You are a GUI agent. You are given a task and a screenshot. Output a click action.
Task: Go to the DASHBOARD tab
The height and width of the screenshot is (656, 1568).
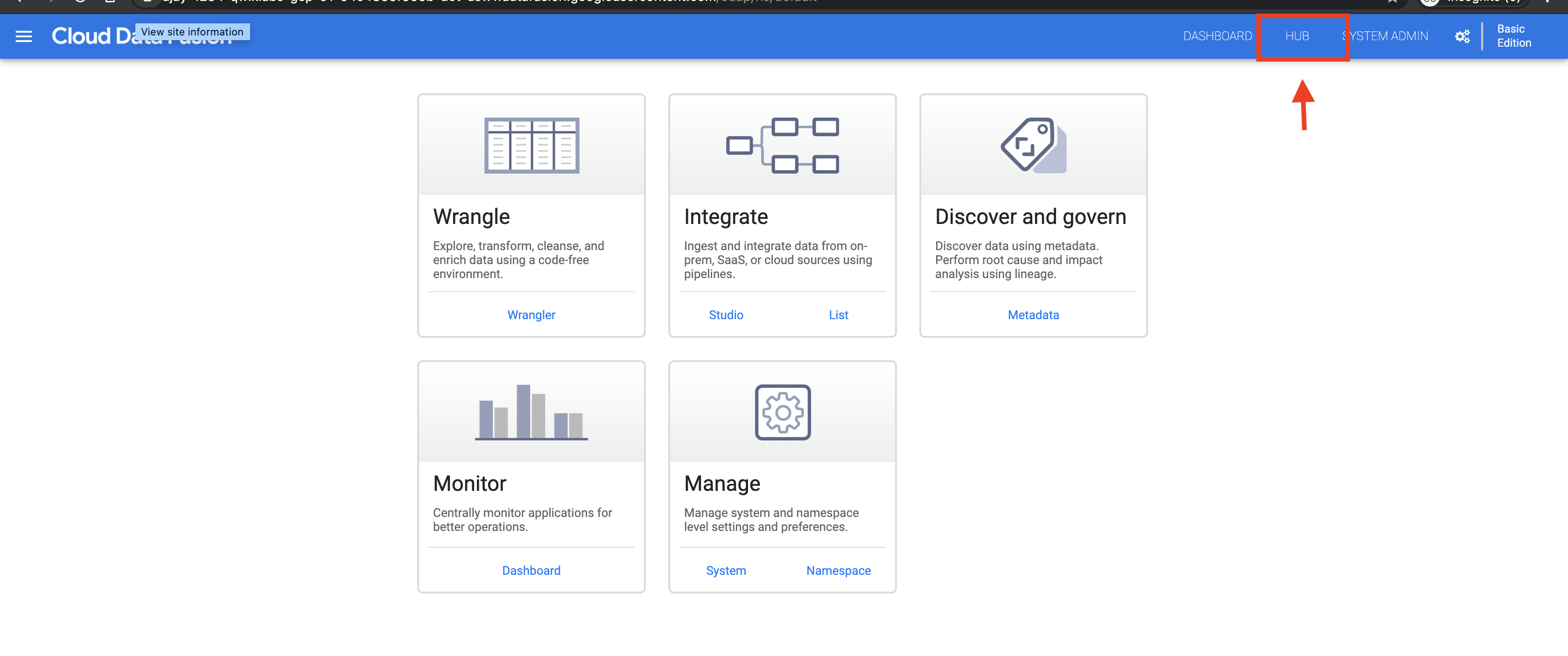1218,36
